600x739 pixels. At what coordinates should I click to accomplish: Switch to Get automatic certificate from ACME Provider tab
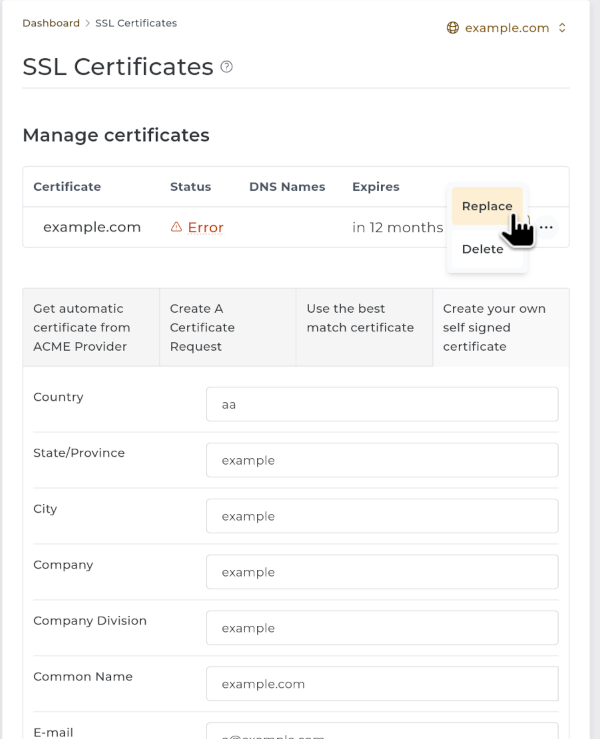91,328
